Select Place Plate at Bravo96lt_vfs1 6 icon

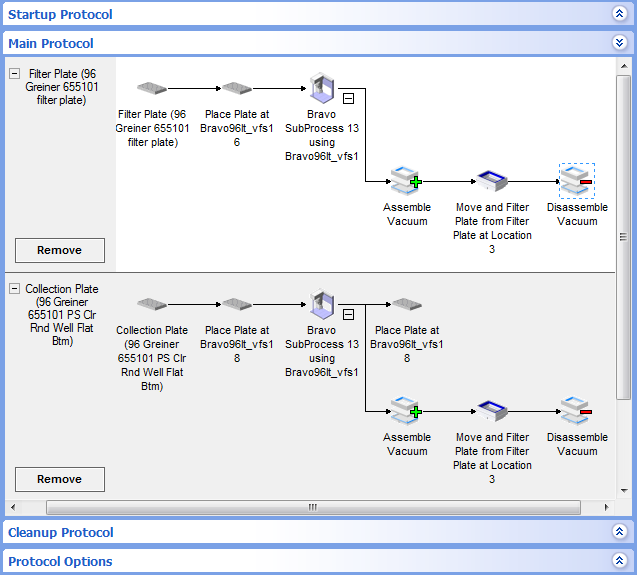point(236,88)
